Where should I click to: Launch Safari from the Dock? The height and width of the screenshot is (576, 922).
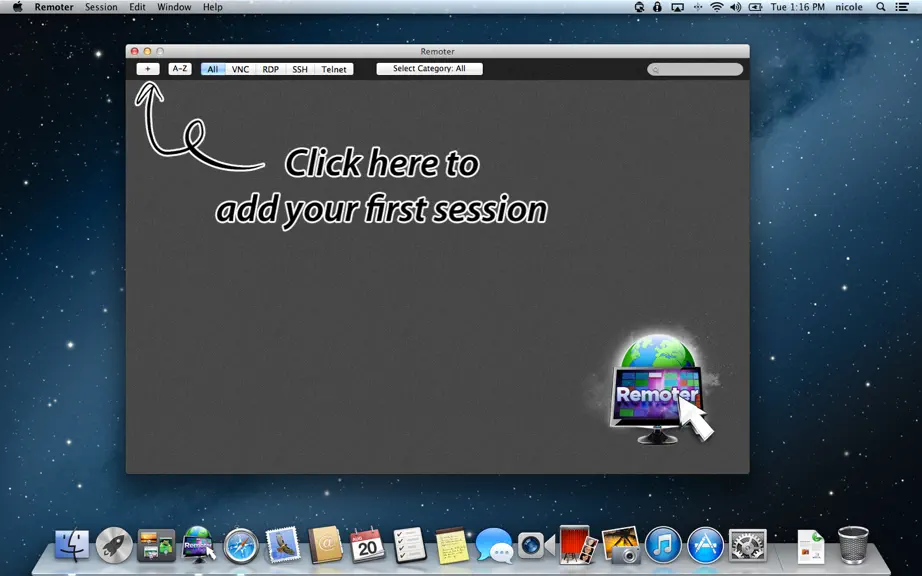click(x=241, y=545)
